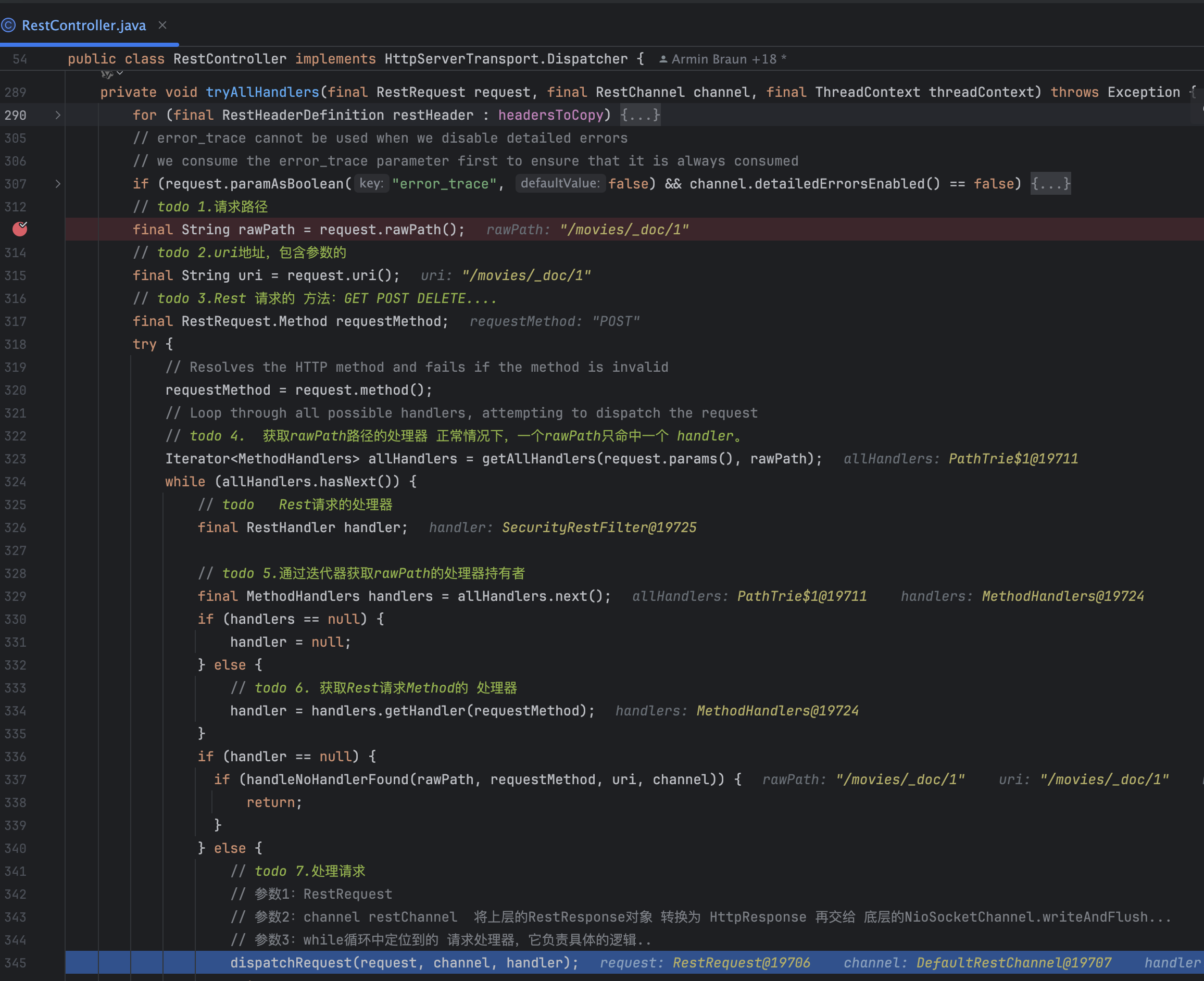
Task: Click the headersToCopy field reference
Action: click(550, 115)
